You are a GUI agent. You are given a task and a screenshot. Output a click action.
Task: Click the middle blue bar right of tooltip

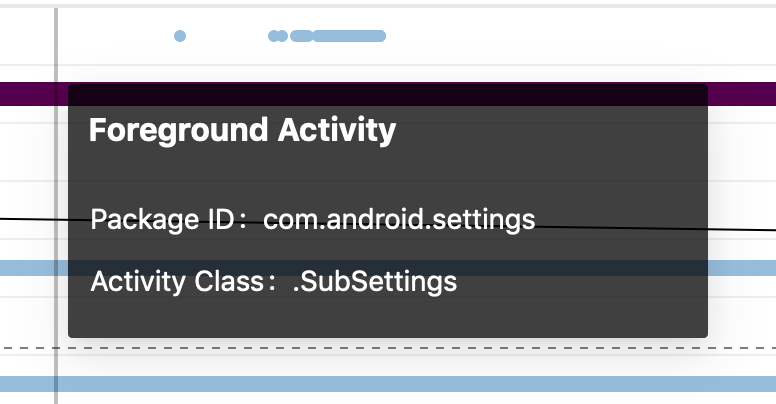click(x=742, y=268)
